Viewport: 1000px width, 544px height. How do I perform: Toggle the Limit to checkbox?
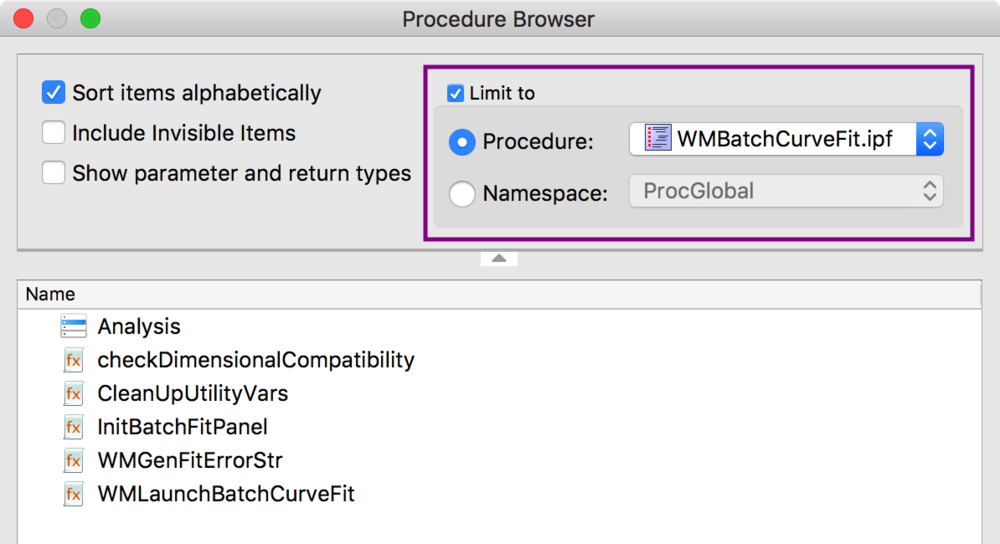[x=455, y=93]
